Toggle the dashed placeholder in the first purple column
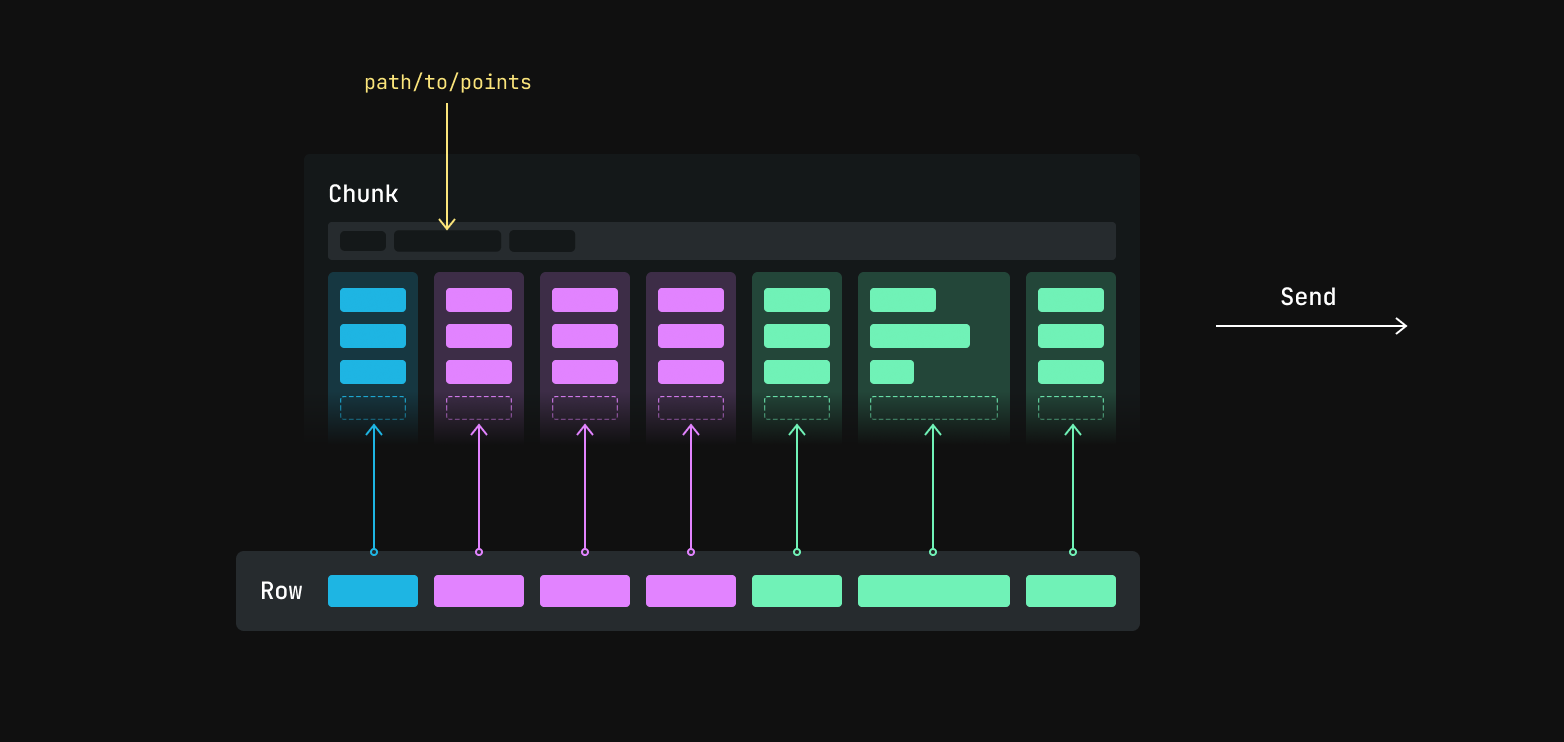The width and height of the screenshot is (1564, 742). [x=479, y=408]
